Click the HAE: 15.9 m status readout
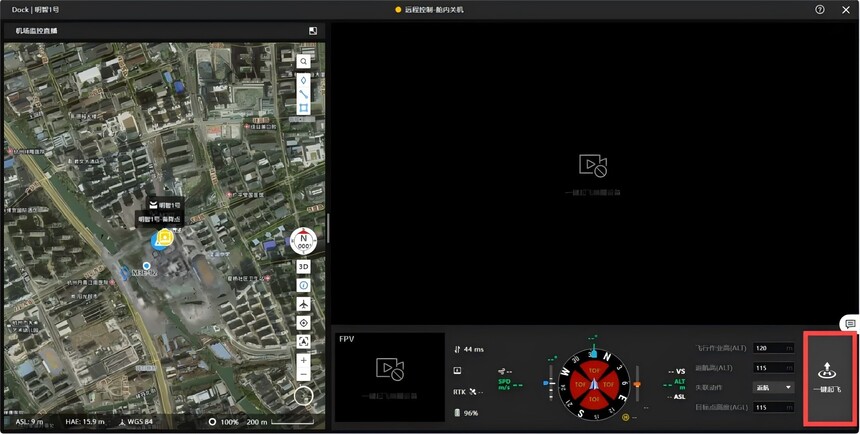 click(84, 421)
